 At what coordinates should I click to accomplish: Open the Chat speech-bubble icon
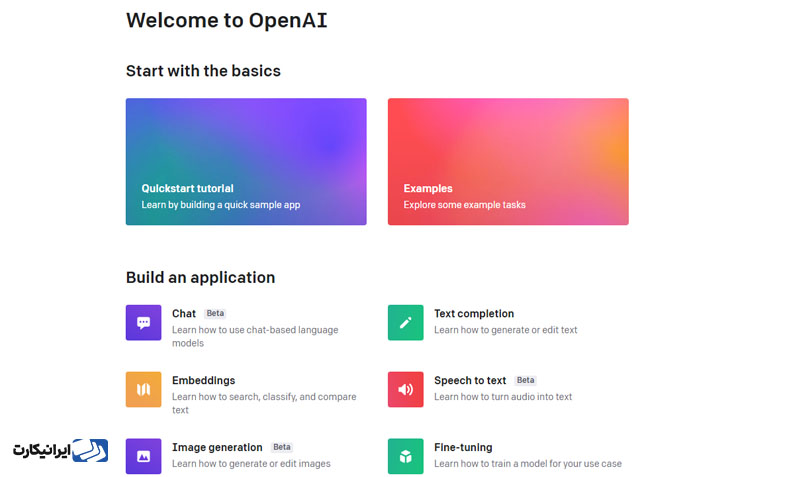(x=143, y=322)
